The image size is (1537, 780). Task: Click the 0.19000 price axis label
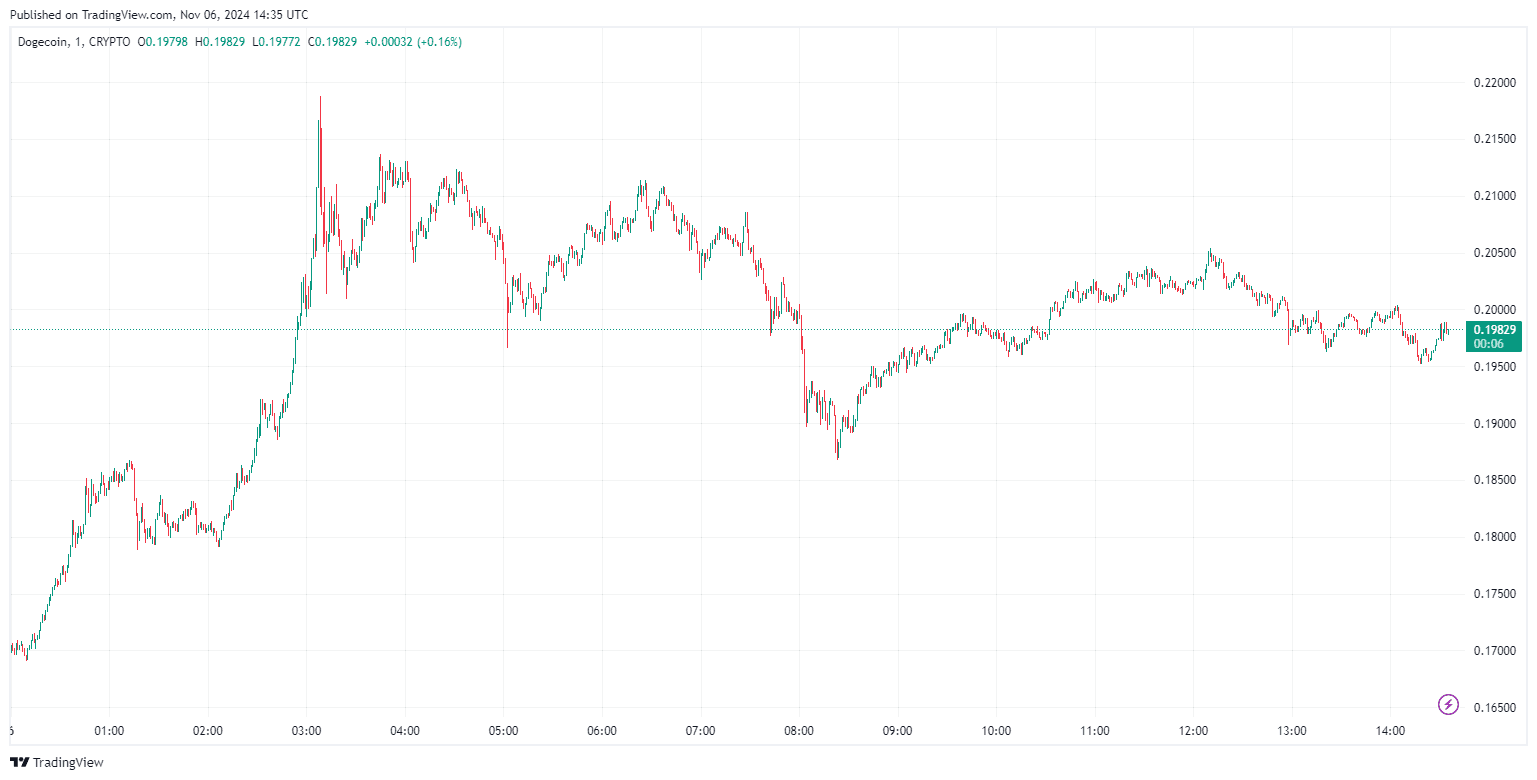(x=1495, y=424)
